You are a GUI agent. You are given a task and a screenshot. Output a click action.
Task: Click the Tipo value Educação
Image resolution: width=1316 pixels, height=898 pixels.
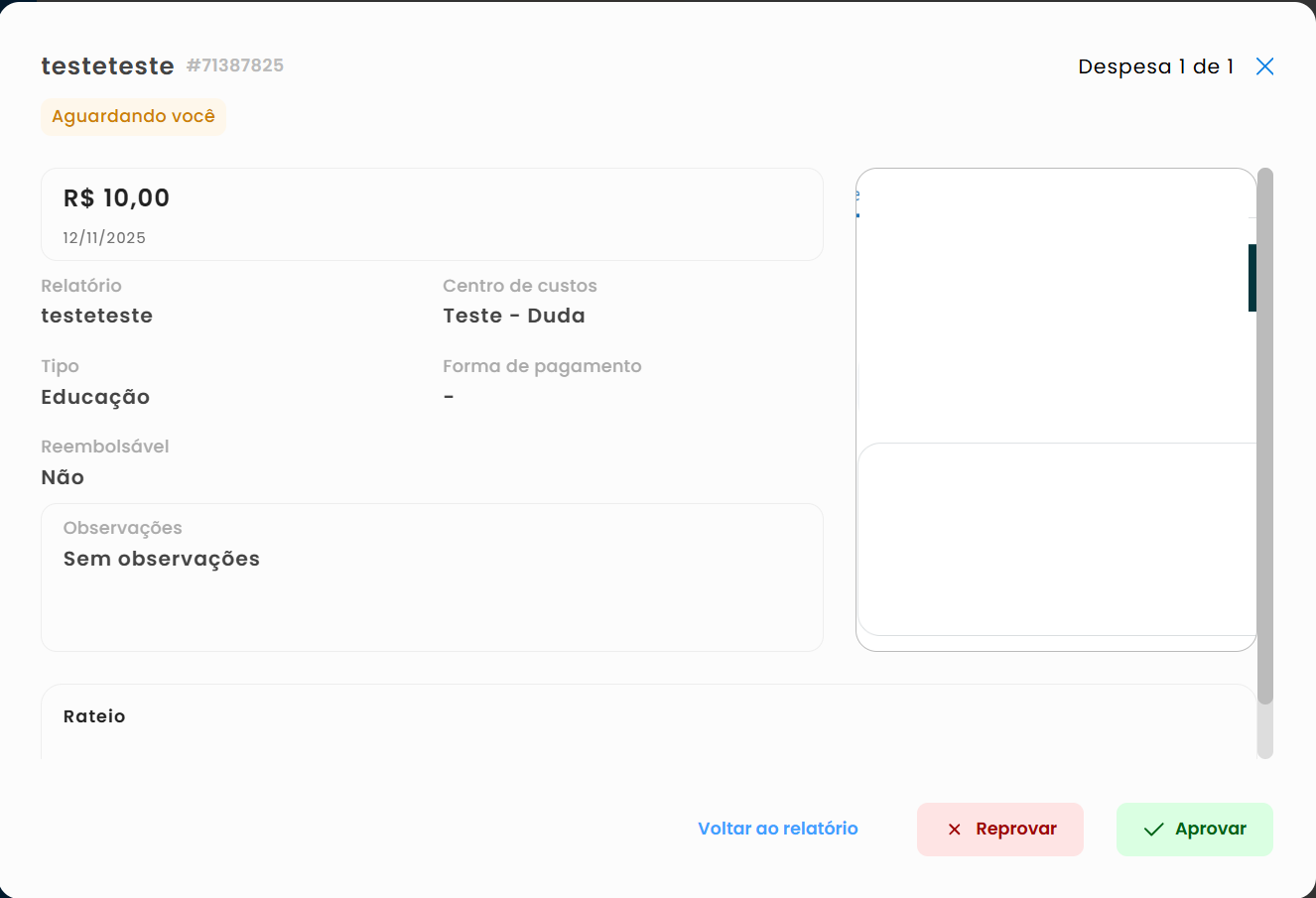pyautogui.click(x=95, y=397)
